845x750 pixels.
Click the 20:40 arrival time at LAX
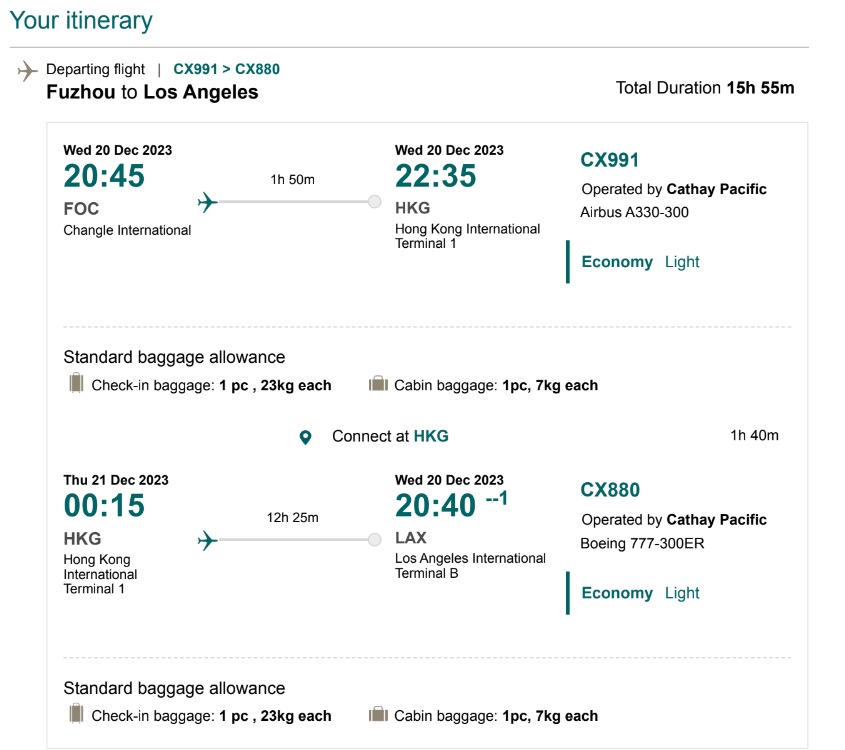[435, 505]
